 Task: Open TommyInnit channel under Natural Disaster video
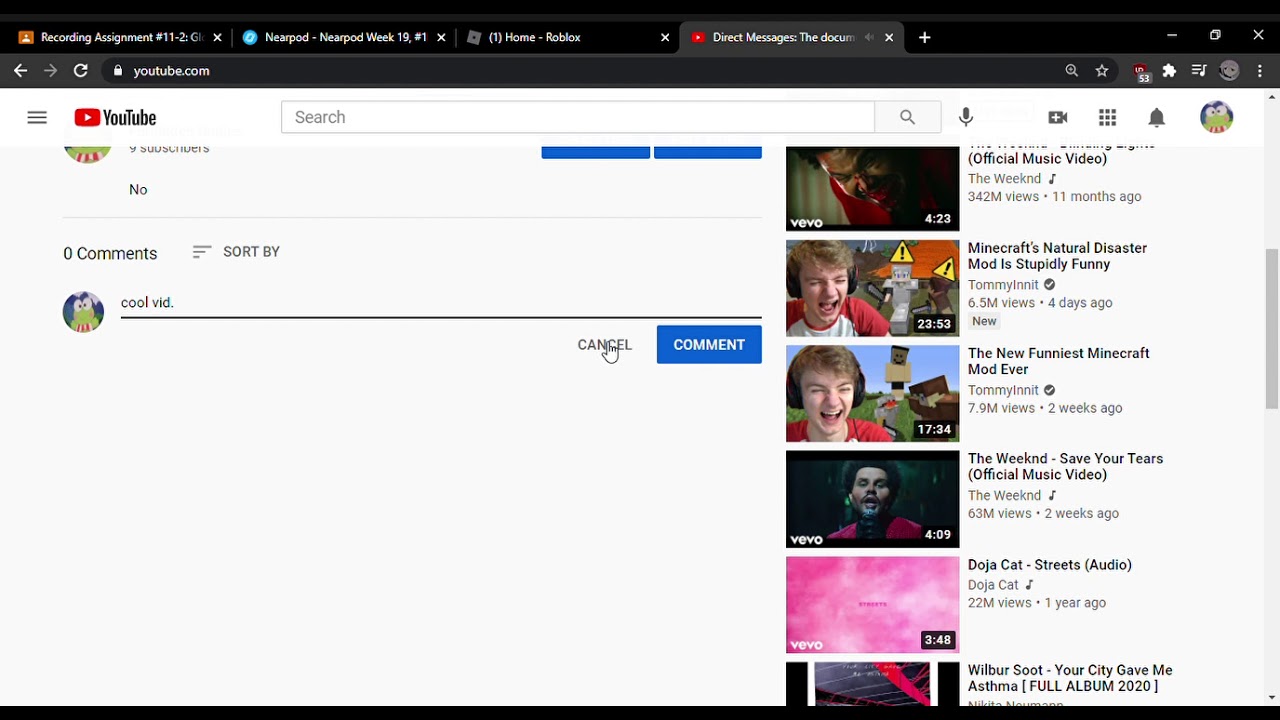point(1003,285)
